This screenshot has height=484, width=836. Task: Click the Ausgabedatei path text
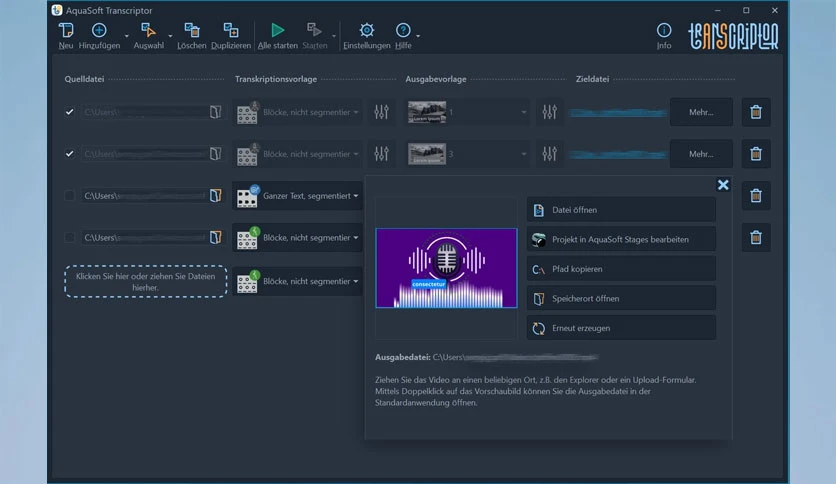tap(515, 357)
